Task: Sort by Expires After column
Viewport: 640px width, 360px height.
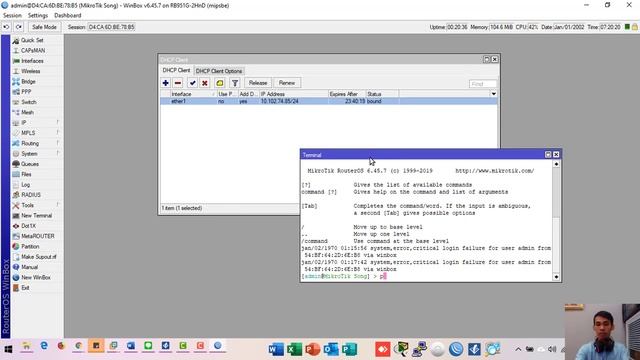Action: coord(347,94)
